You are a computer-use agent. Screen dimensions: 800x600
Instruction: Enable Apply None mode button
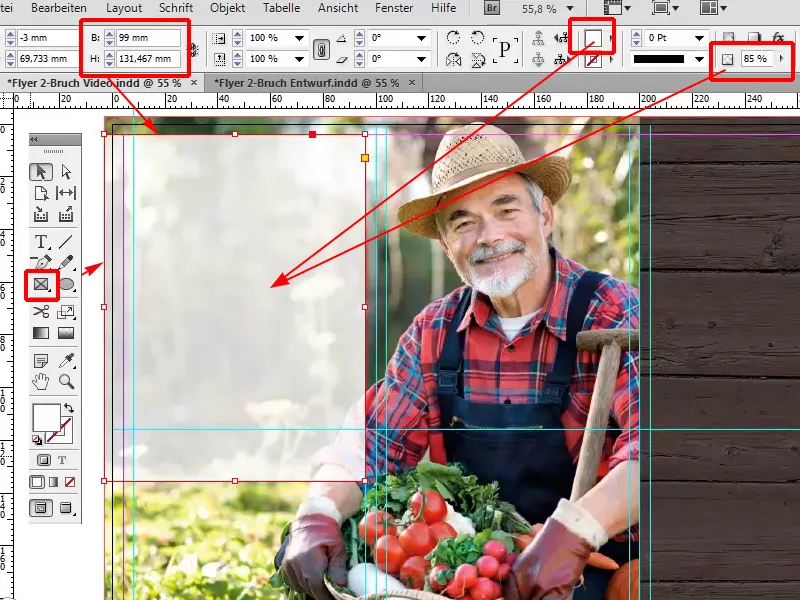coord(70,482)
